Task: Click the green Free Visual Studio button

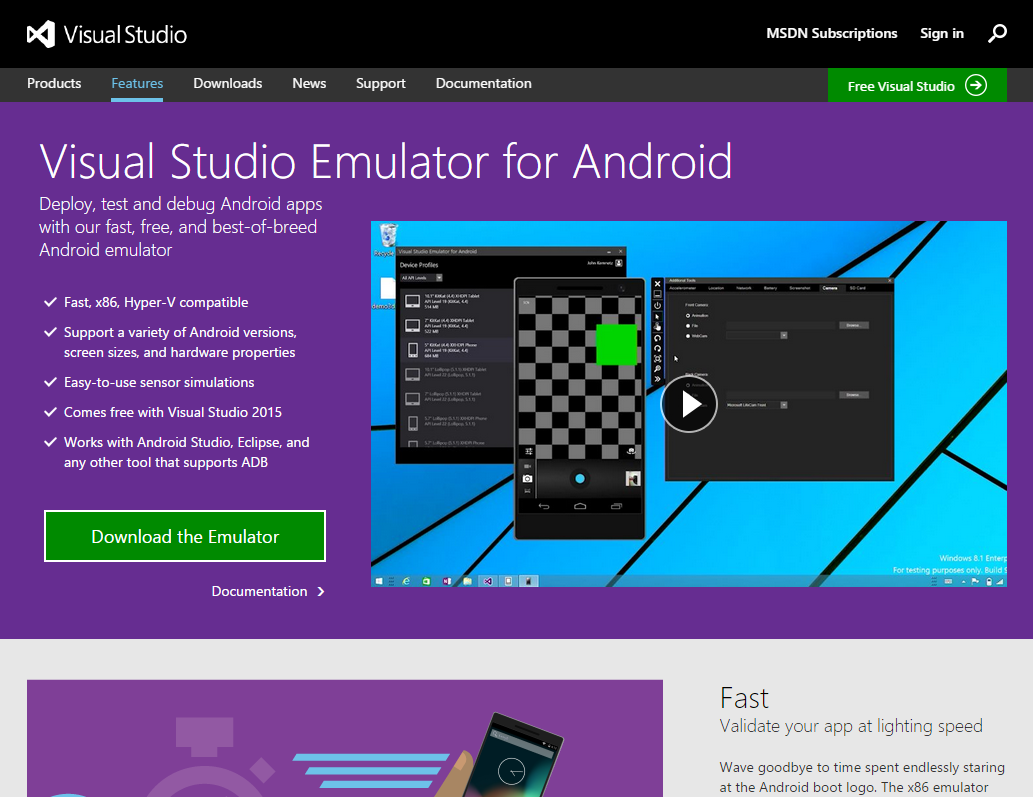Action: pyautogui.click(x=917, y=86)
